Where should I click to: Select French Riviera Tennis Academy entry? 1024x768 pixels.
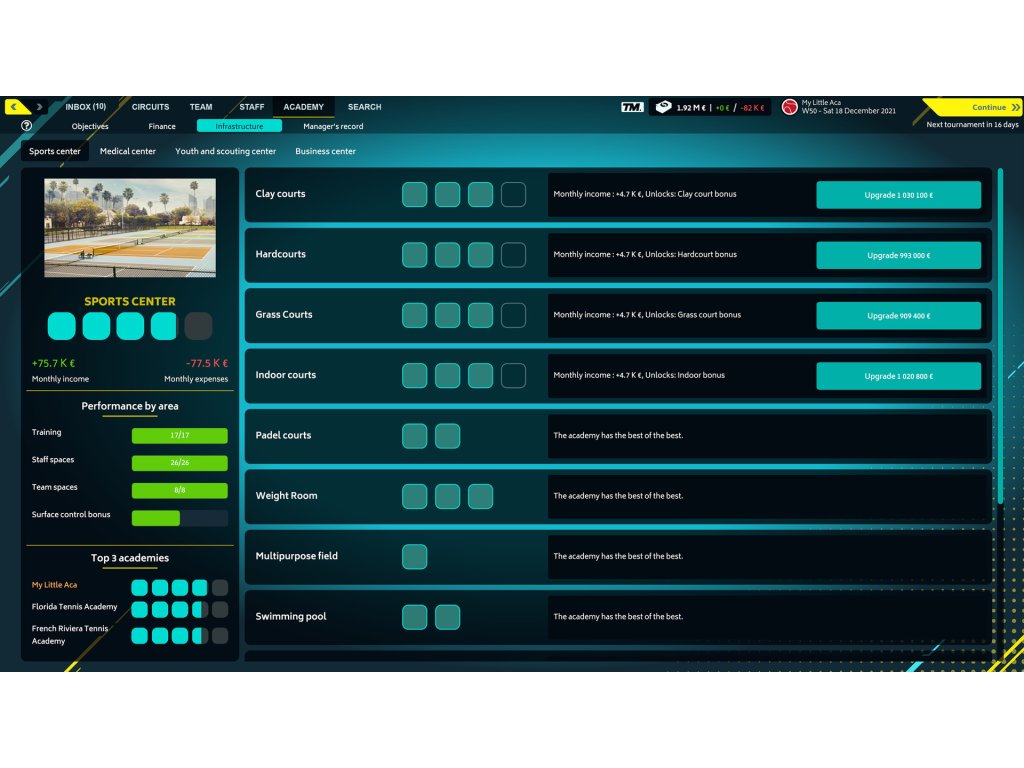70,635
